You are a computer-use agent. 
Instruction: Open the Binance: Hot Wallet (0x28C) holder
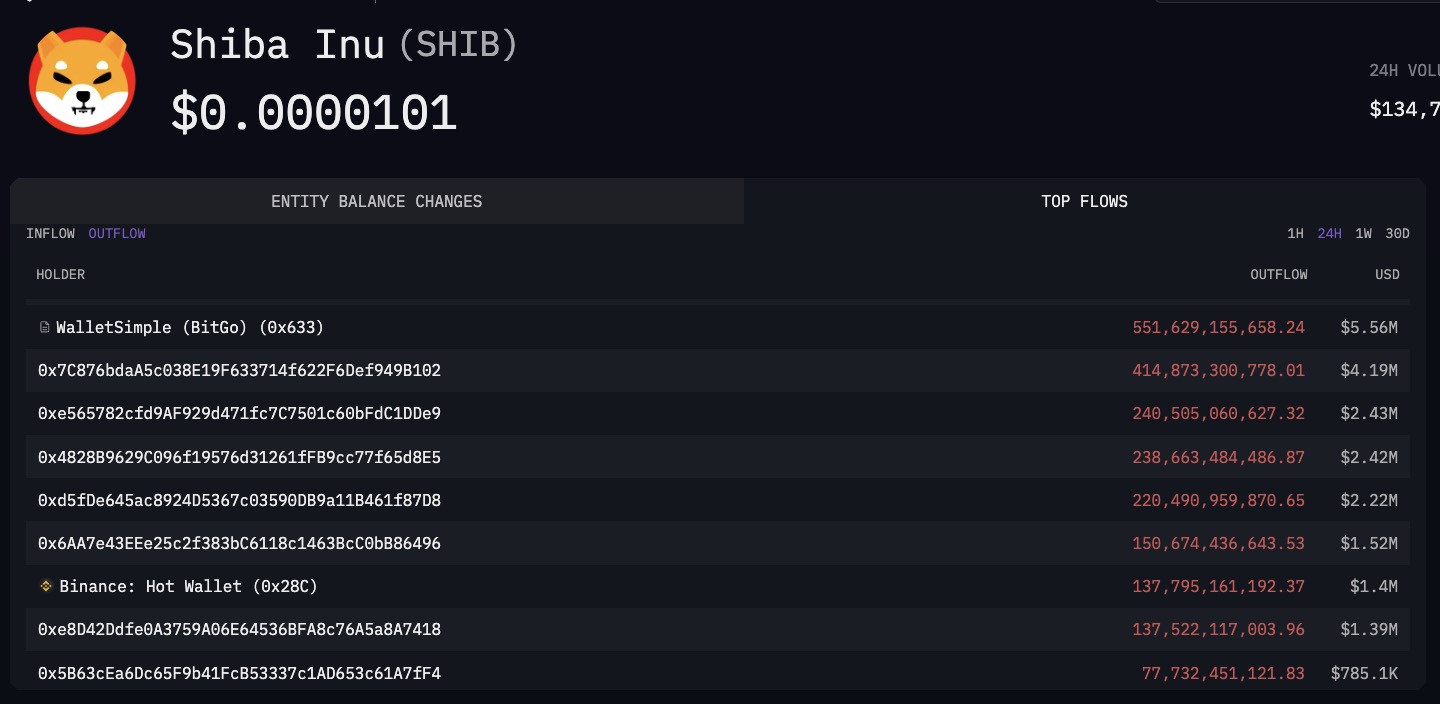click(x=188, y=586)
